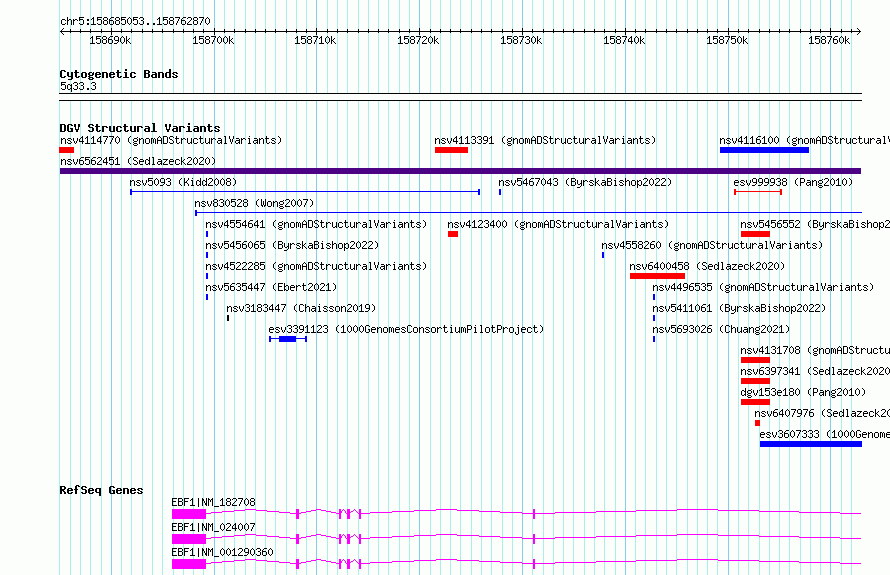Open the nsv4113391 gnomAD variant label

pos(545,140)
